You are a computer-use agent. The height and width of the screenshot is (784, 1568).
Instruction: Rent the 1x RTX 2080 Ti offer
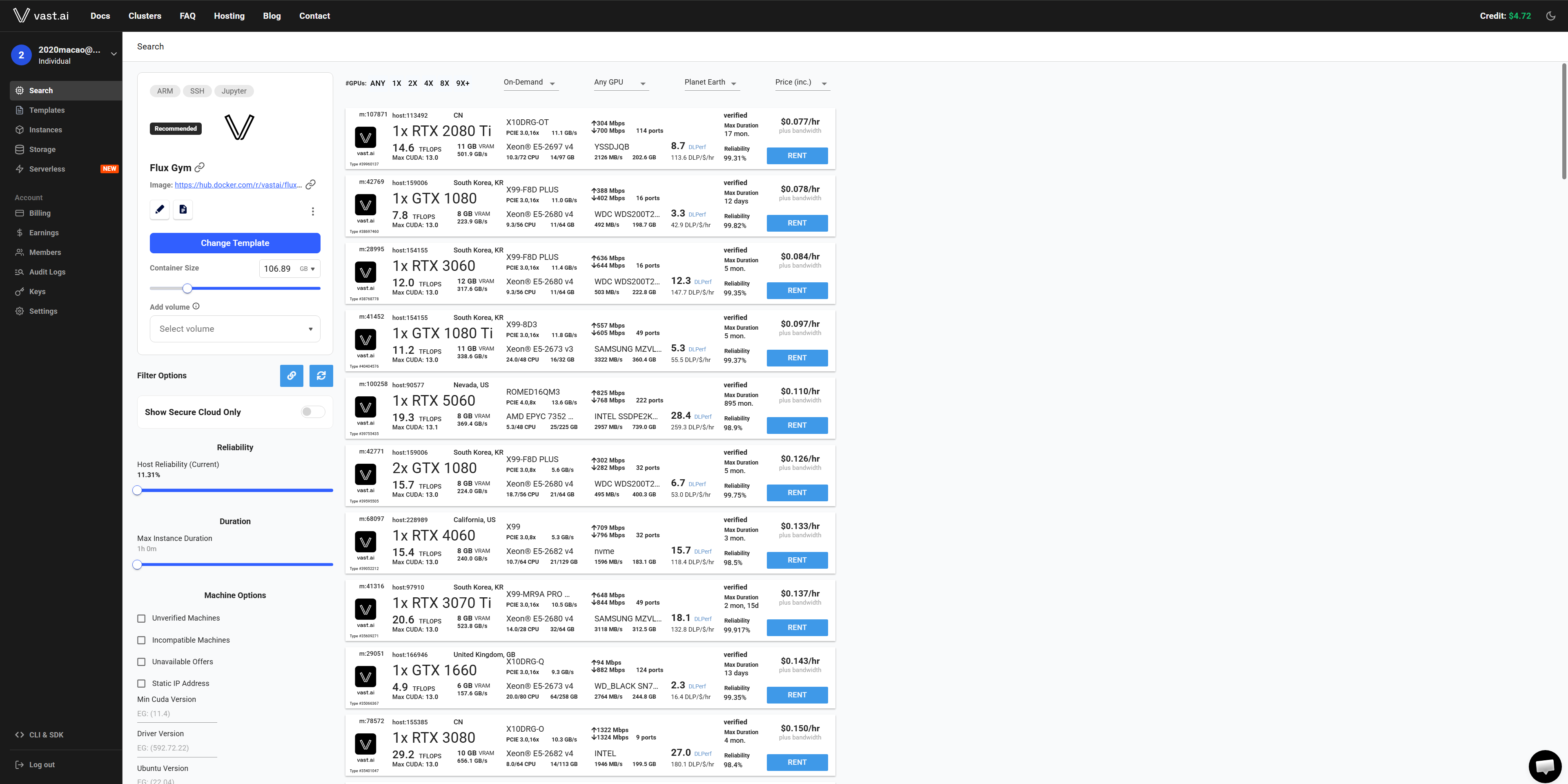click(x=797, y=156)
